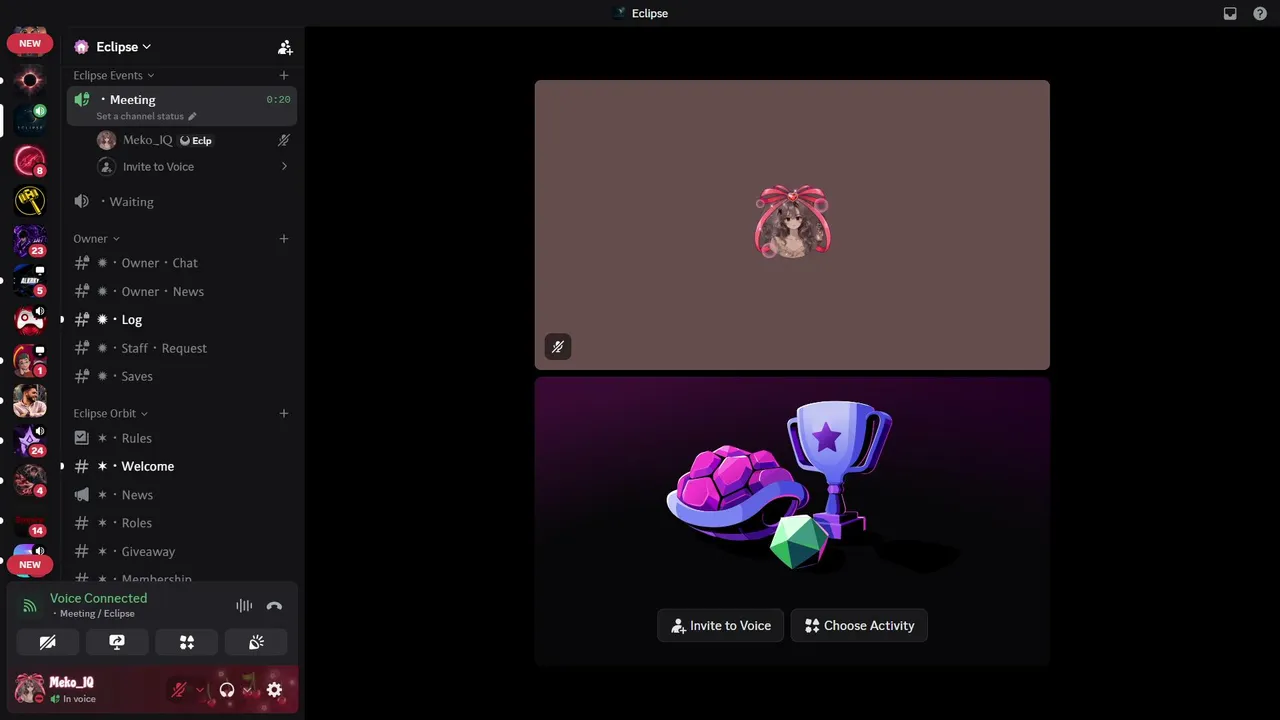Open the News announcement channel
Screen dimensions: 1280x720
(182, 495)
